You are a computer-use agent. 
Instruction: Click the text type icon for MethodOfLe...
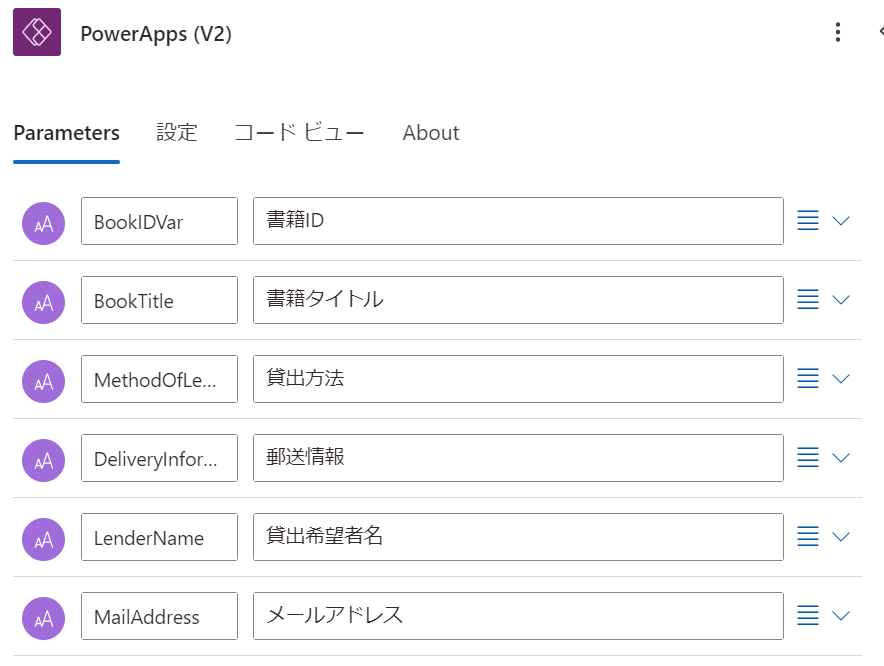[x=43, y=381]
